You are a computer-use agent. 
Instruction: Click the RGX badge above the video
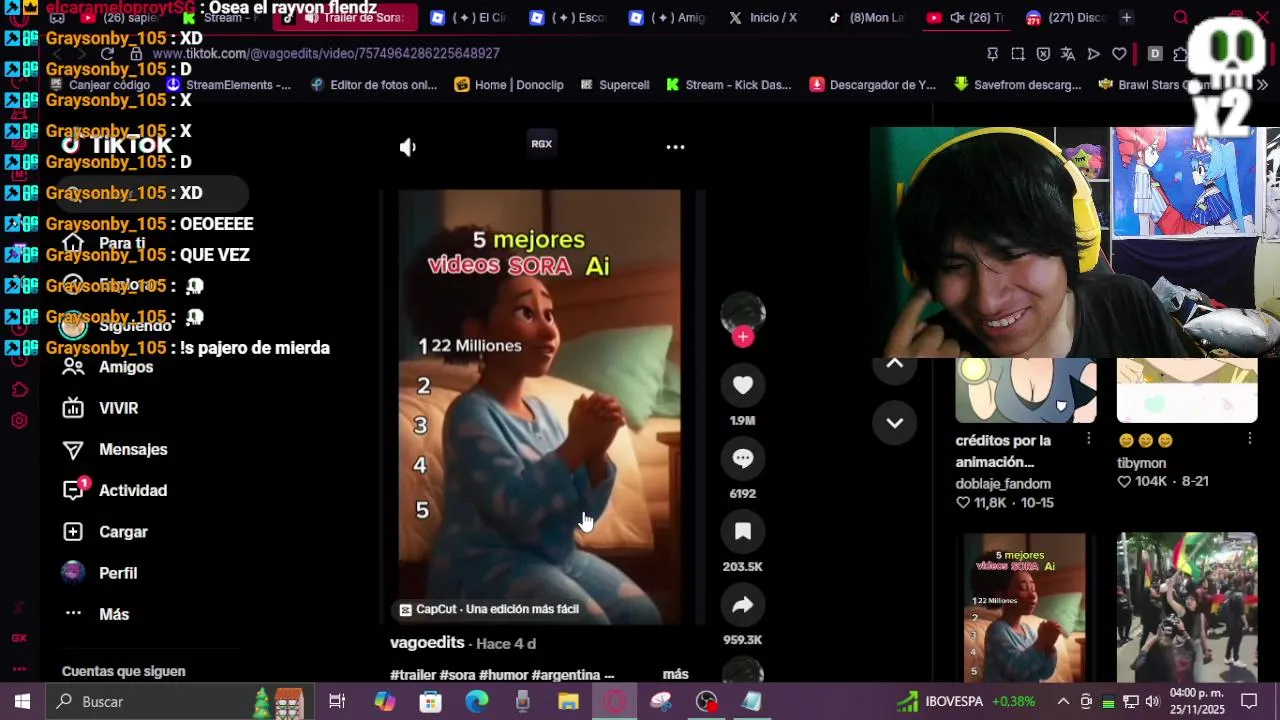pyautogui.click(x=541, y=144)
